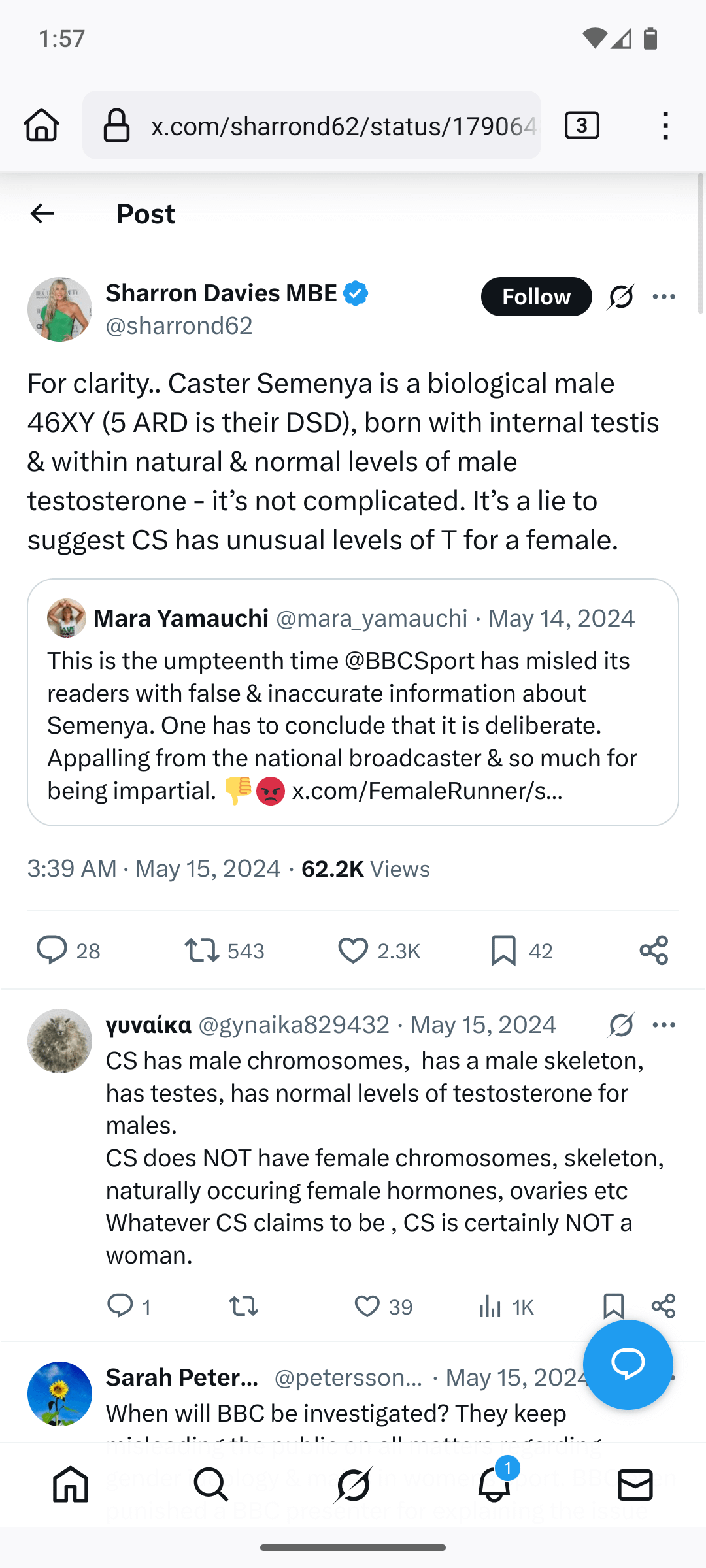The width and height of the screenshot is (706, 1568).
Task: Like the post with 2.3K likes
Action: point(353,950)
